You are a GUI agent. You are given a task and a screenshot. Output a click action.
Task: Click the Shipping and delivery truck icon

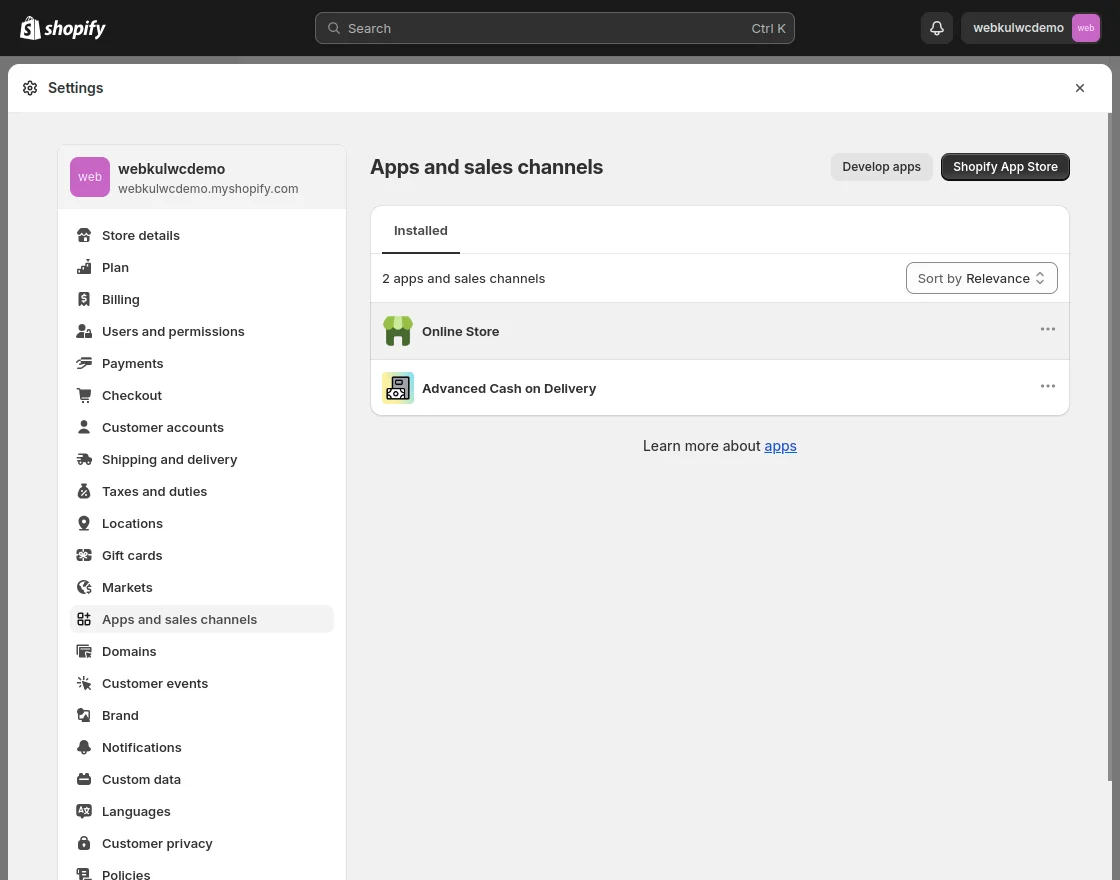(x=84, y=459)
